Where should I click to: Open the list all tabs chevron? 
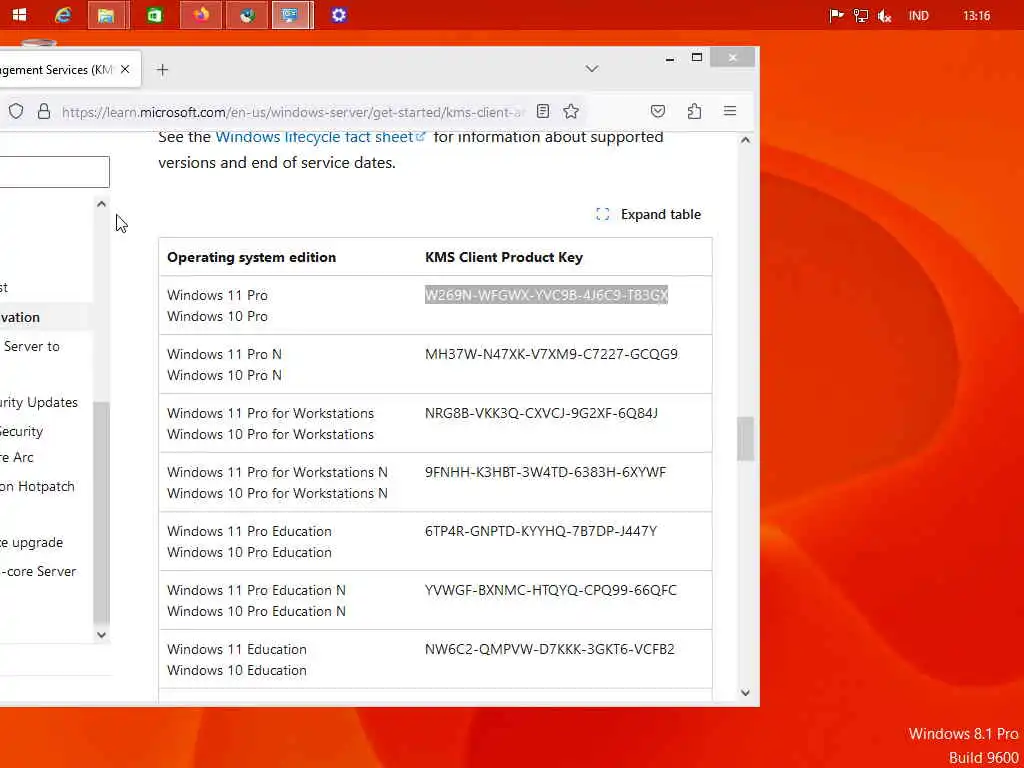[x=592, y=69]
